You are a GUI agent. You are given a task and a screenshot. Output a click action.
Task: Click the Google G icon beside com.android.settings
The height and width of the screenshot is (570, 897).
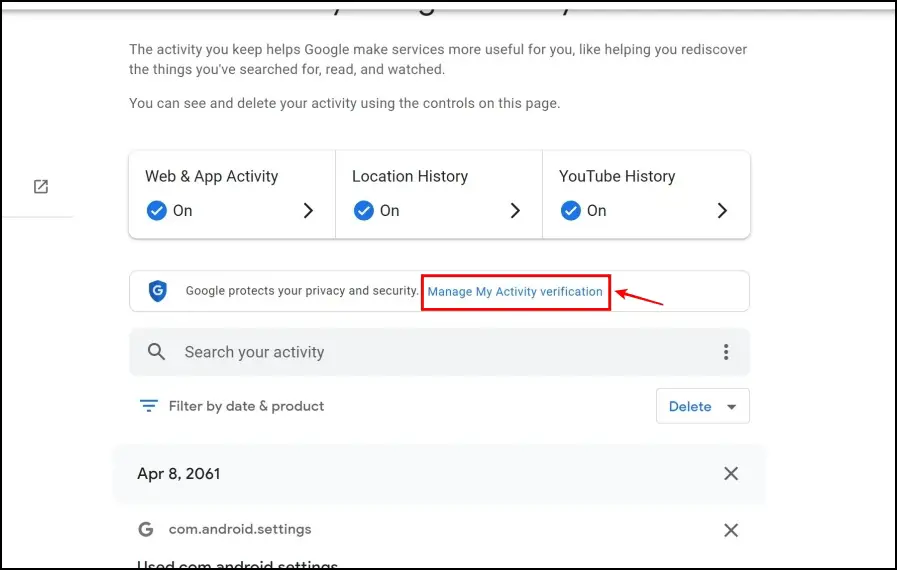pos(146,529)
